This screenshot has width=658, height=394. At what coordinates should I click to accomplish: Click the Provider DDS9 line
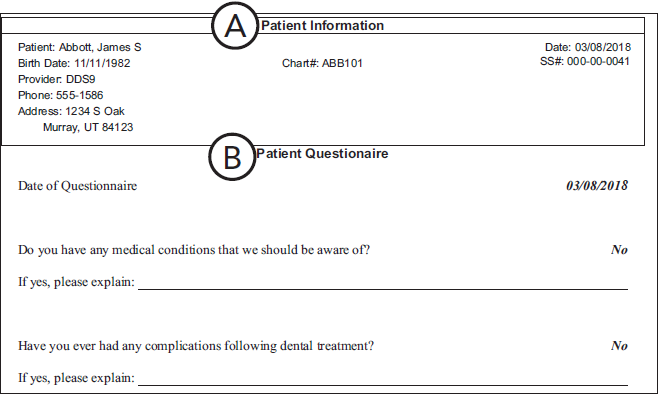click(x=57, y=79)
